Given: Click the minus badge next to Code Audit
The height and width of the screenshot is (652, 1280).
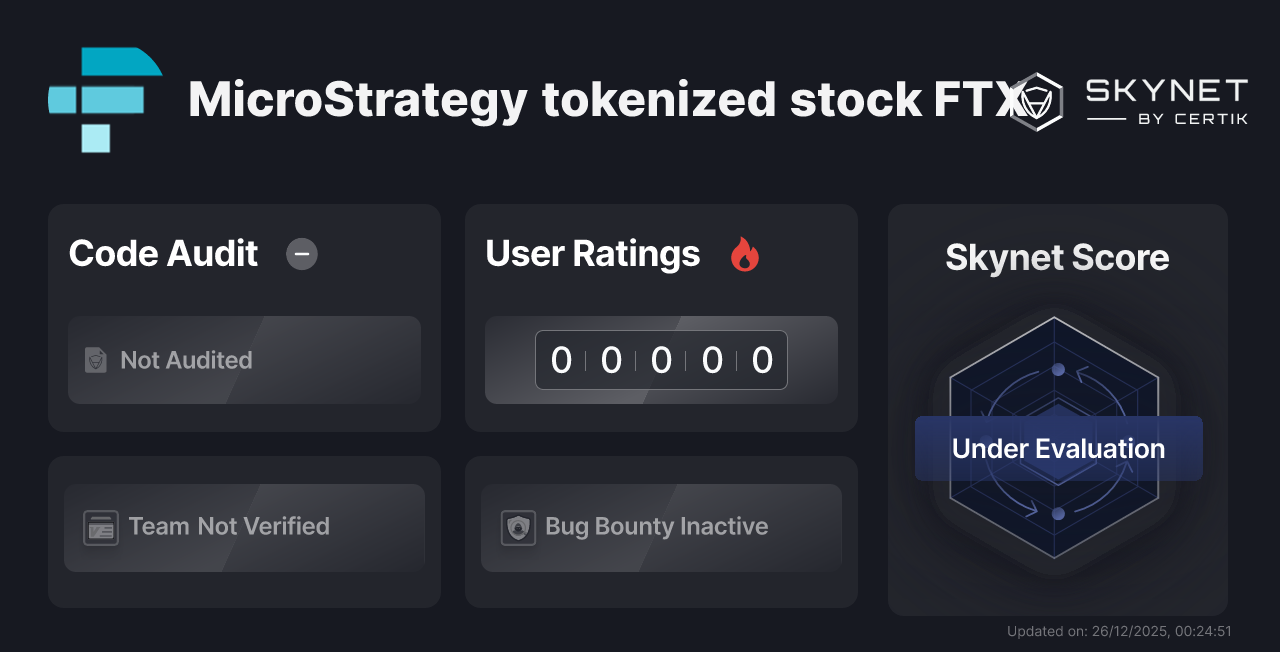Looking at the screenshot, I should (x=301, y=254).
